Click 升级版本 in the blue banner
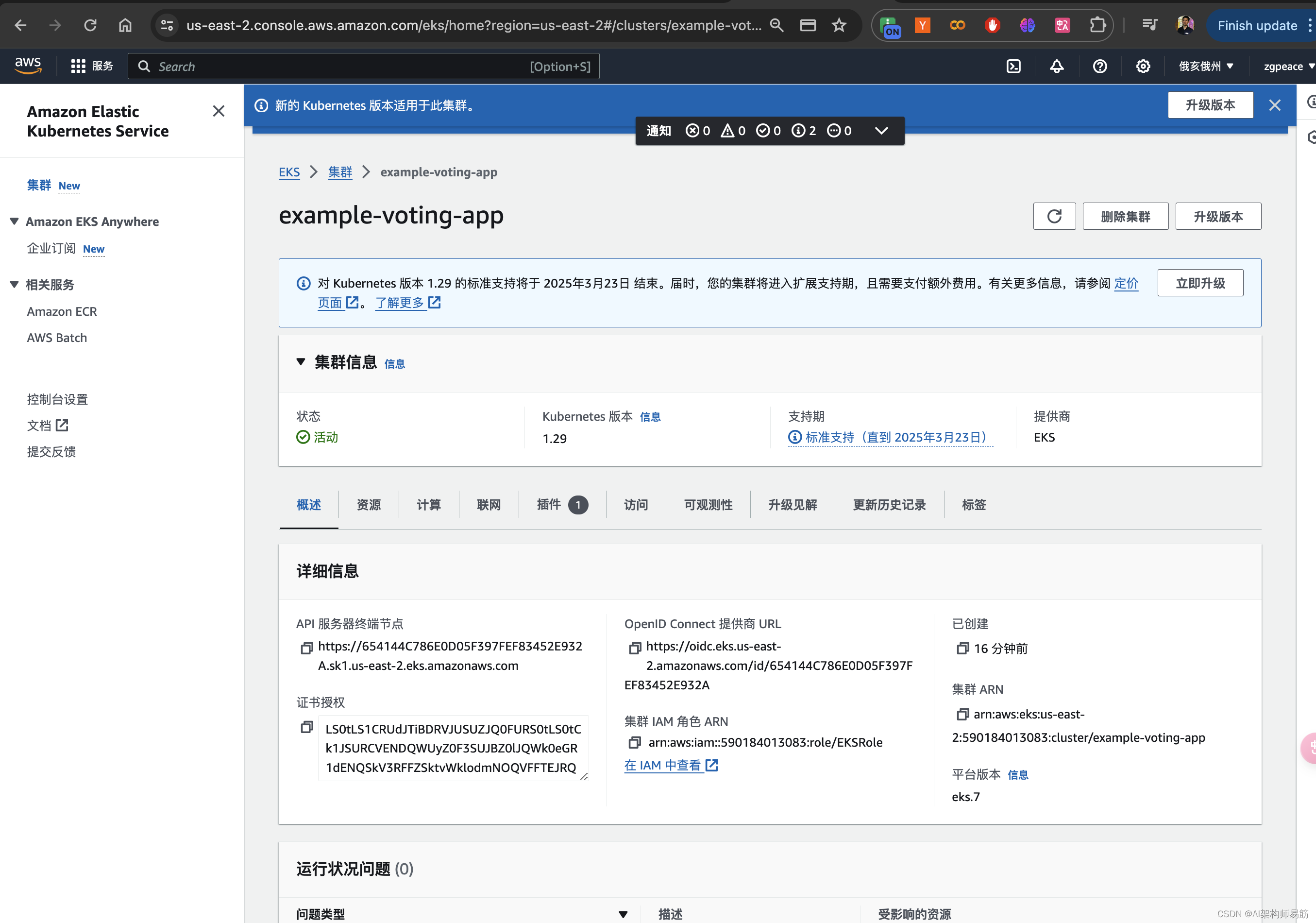This screenshot has width=1316, height=923. (x=1210, y=105)
